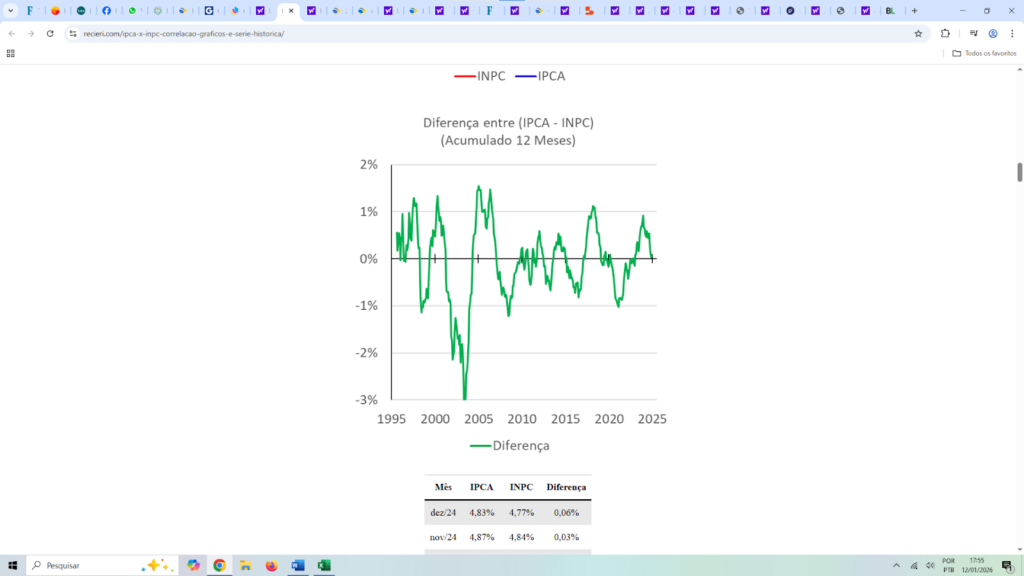This screenshot has height=576, width=1024.
Task: Expand hidden system tray icons
Action: (x=897, y=565)
